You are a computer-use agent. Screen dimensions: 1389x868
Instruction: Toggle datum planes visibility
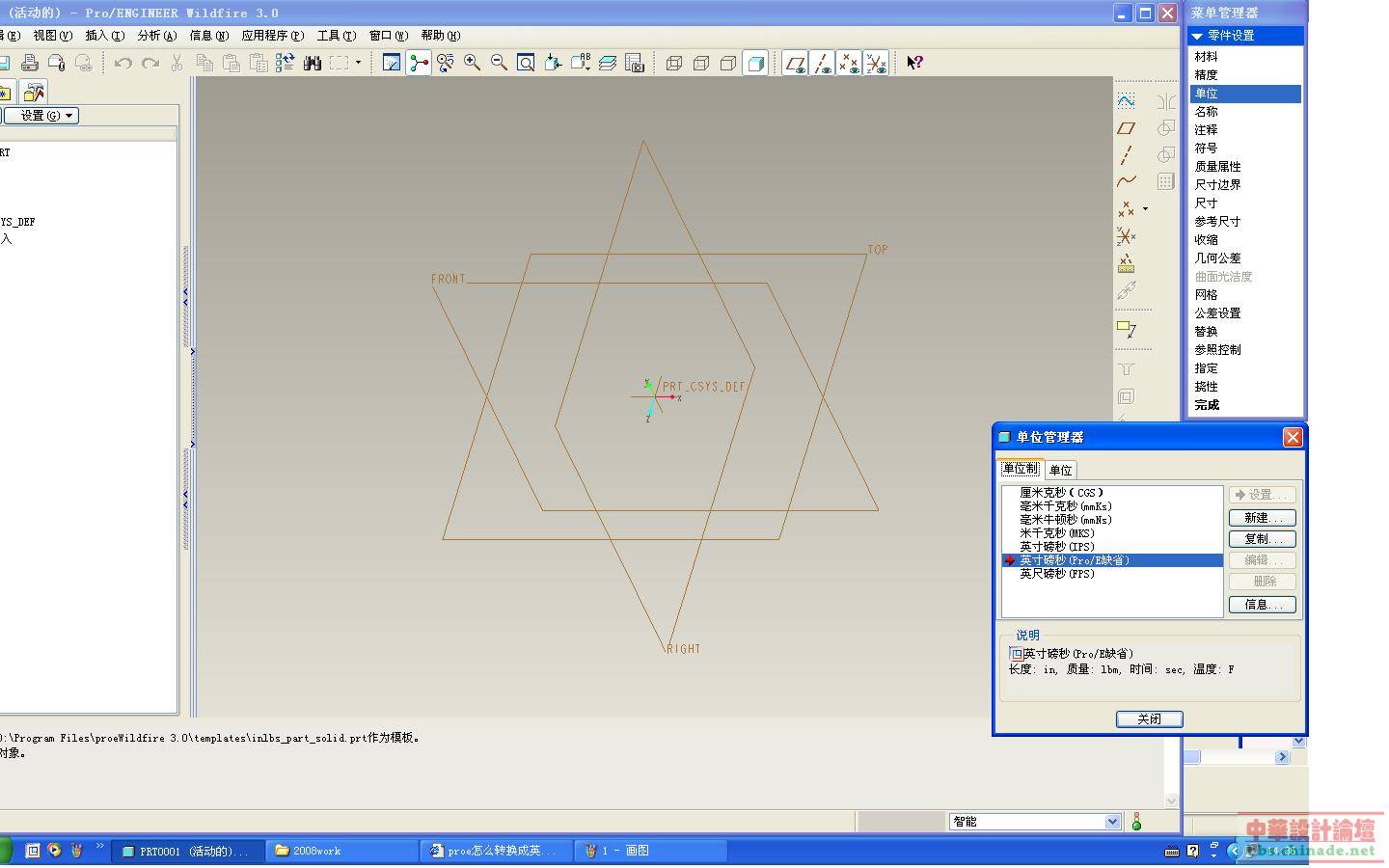[795, 63]
